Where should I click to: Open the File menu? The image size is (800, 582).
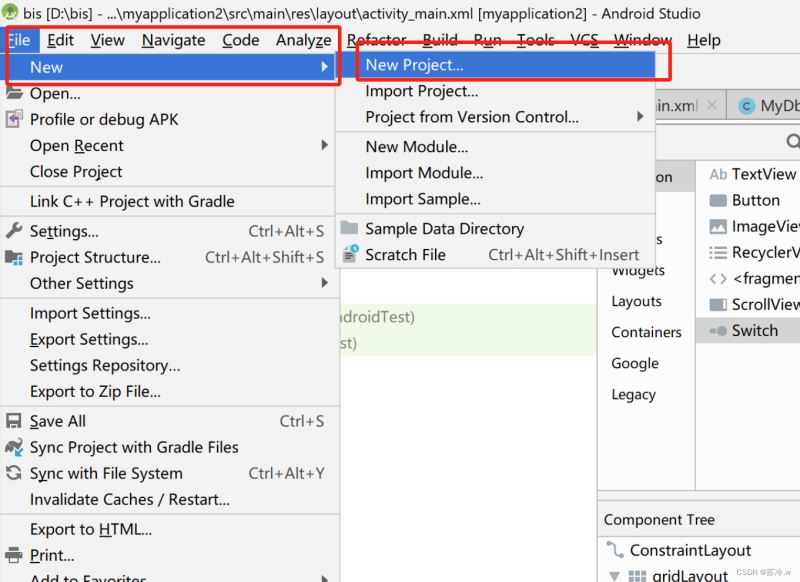coord(20,40)
